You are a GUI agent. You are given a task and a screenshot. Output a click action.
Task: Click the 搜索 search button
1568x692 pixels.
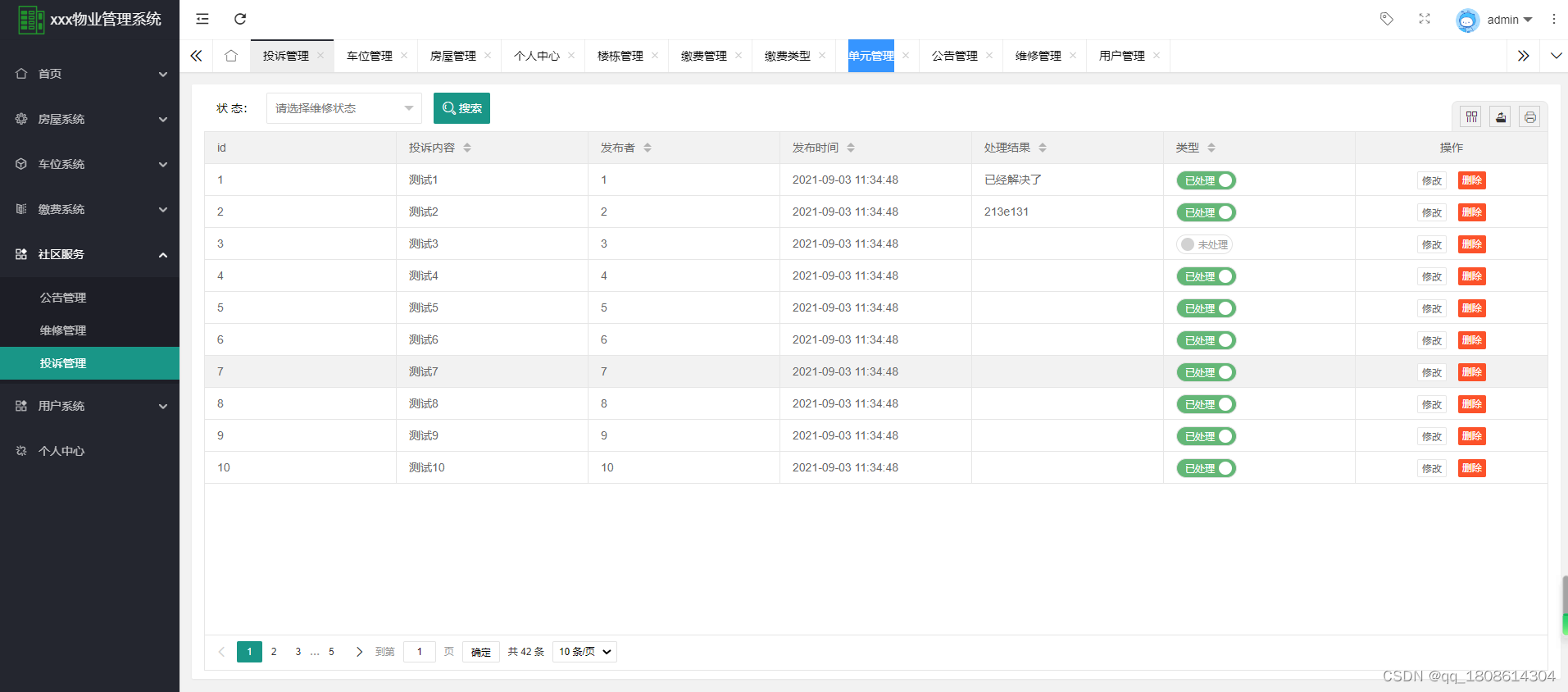point(461,108)
